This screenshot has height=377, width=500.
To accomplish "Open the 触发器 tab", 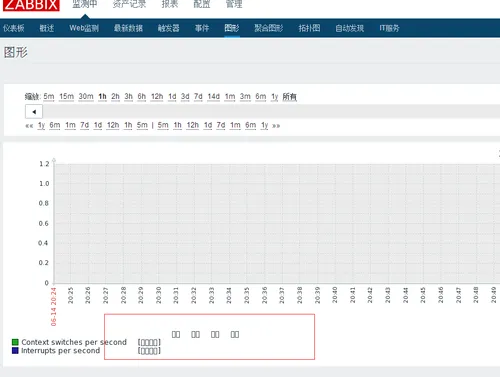I will (169, 28).
